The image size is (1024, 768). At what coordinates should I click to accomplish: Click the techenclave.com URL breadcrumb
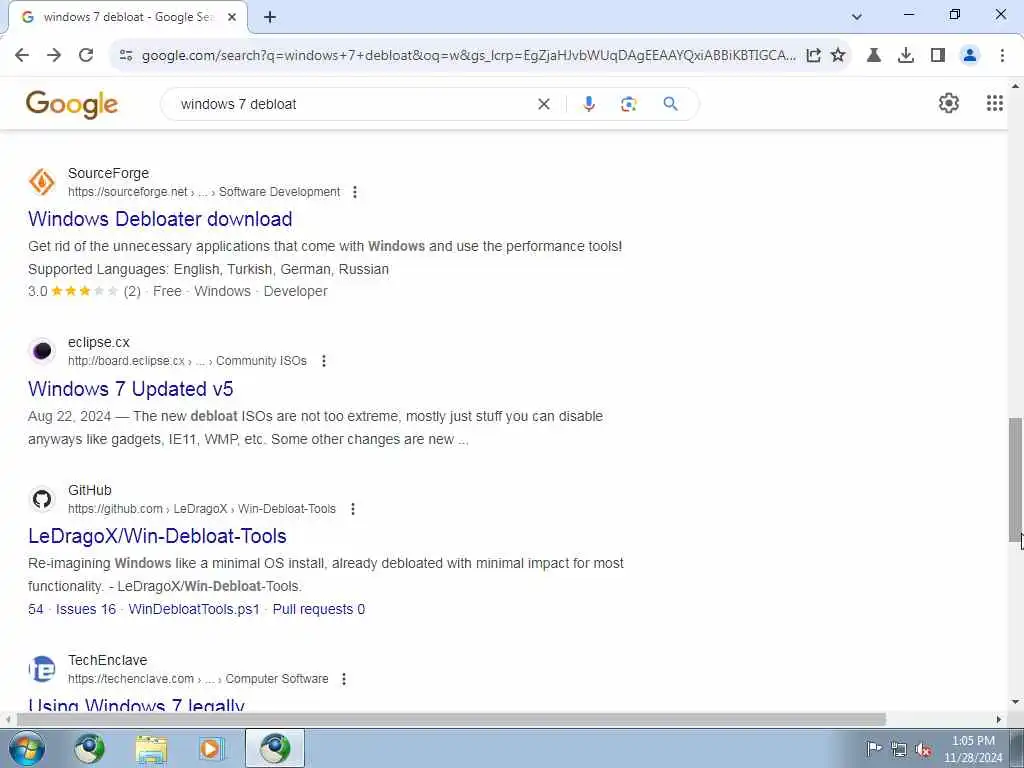point(198,679)
